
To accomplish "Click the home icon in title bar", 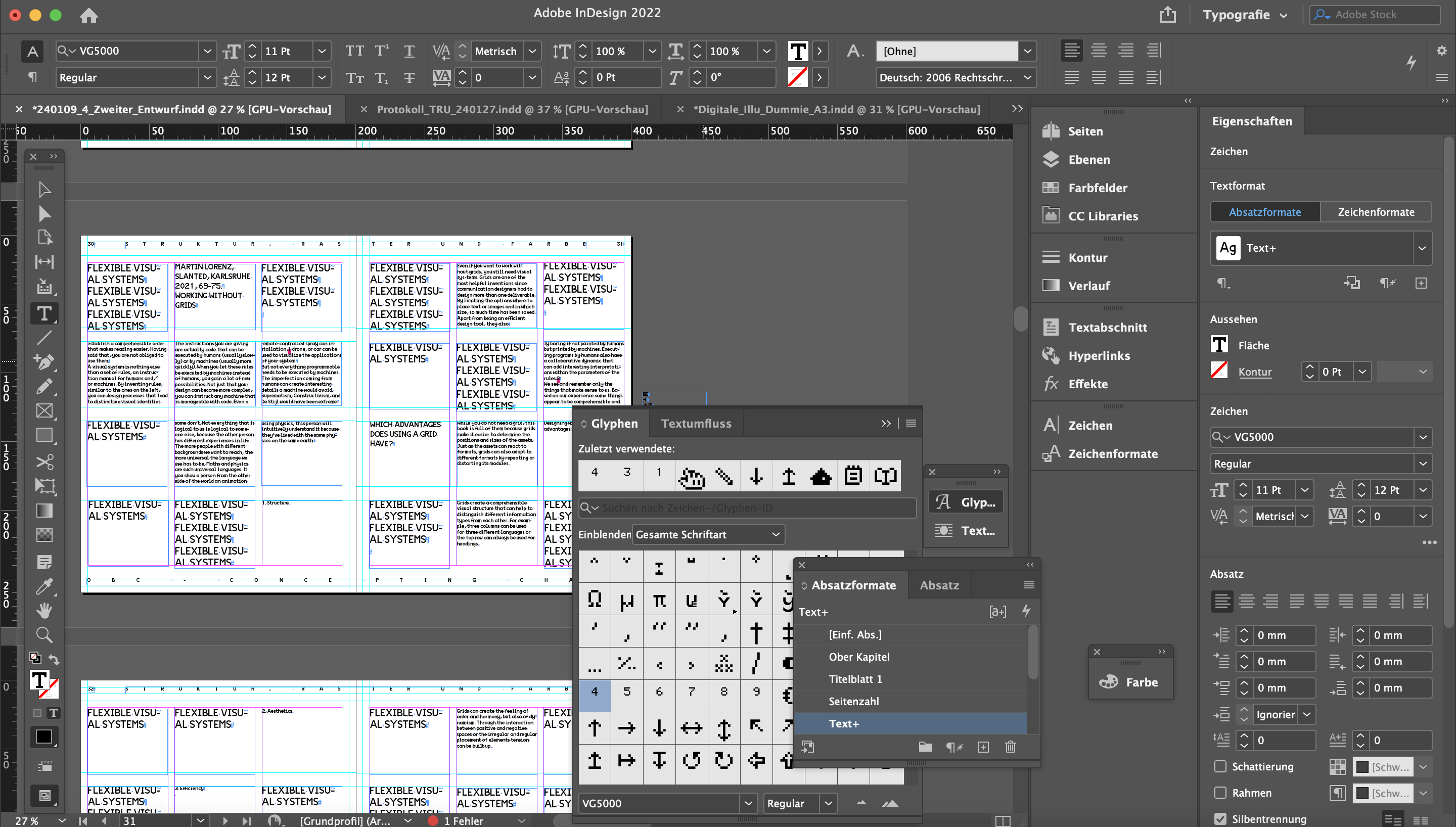I will tap(88, 15).
